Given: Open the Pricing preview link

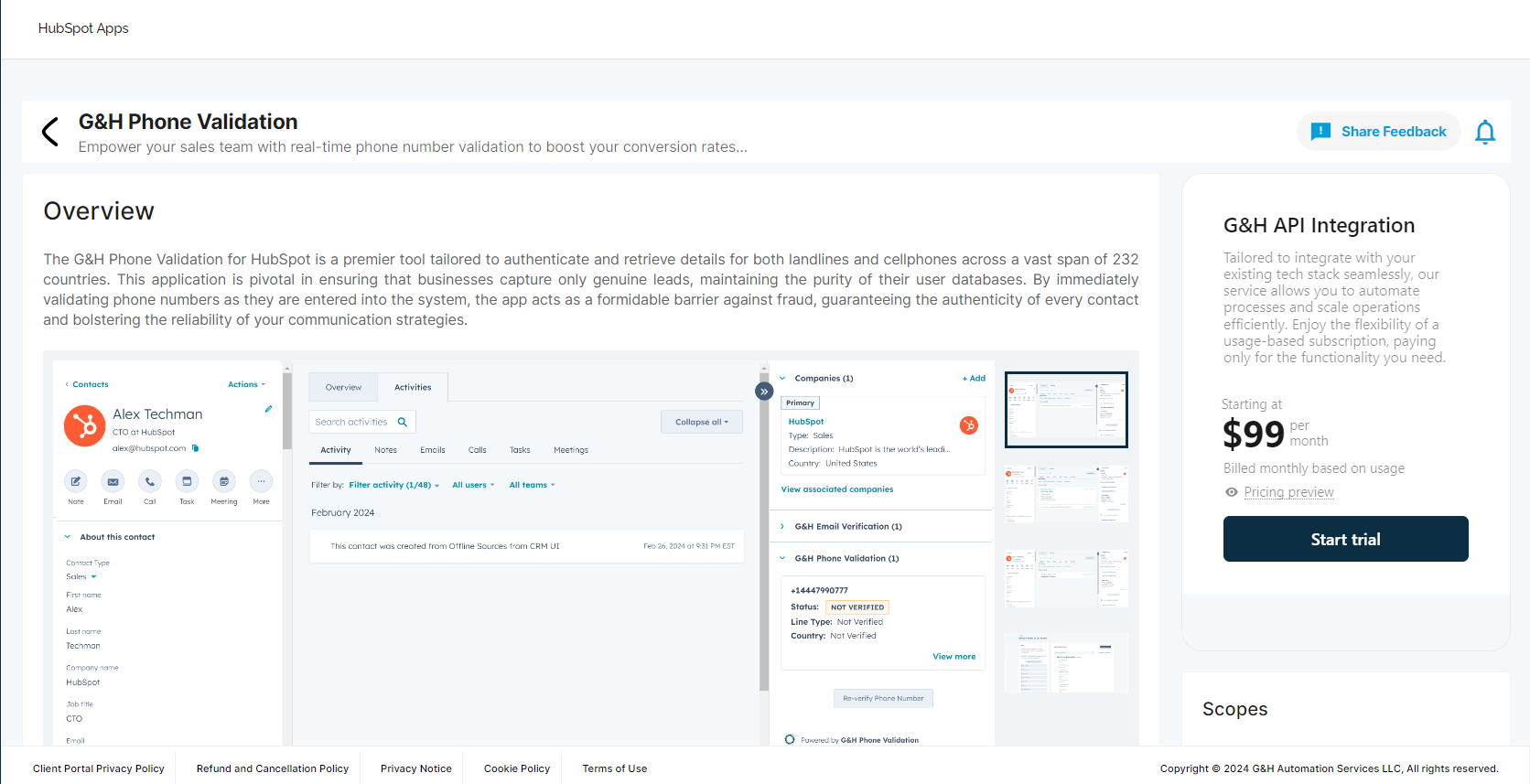Looking at the screenshot, I should 1288,492.
